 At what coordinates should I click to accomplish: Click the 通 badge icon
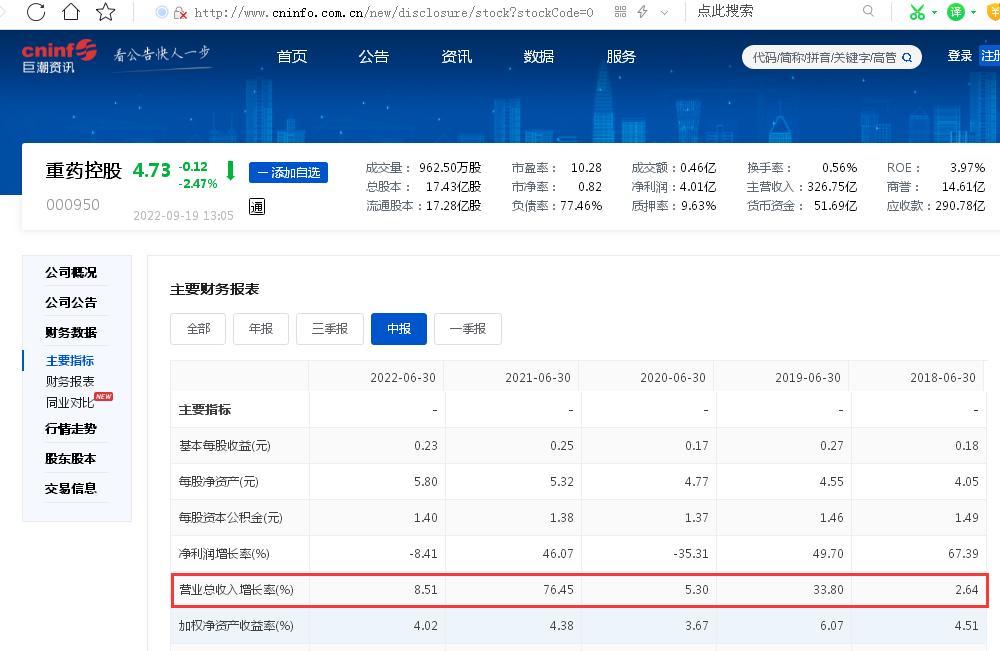[x=256, y=207]
